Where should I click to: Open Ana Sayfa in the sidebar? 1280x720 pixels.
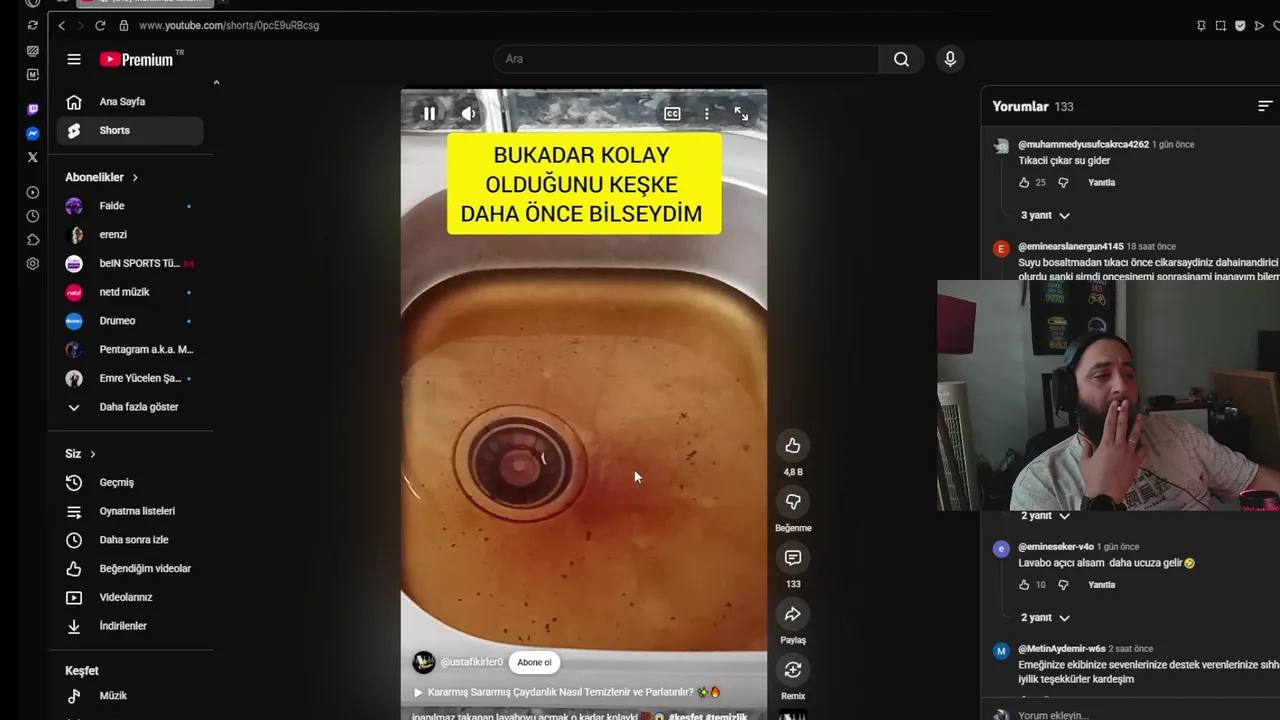(130, 102)
